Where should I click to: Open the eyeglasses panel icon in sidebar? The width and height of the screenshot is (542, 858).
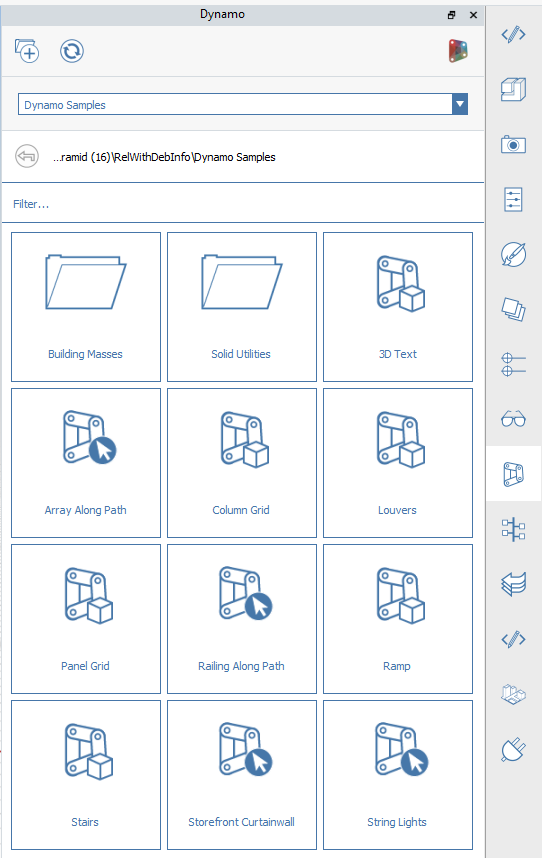[513, 419]
